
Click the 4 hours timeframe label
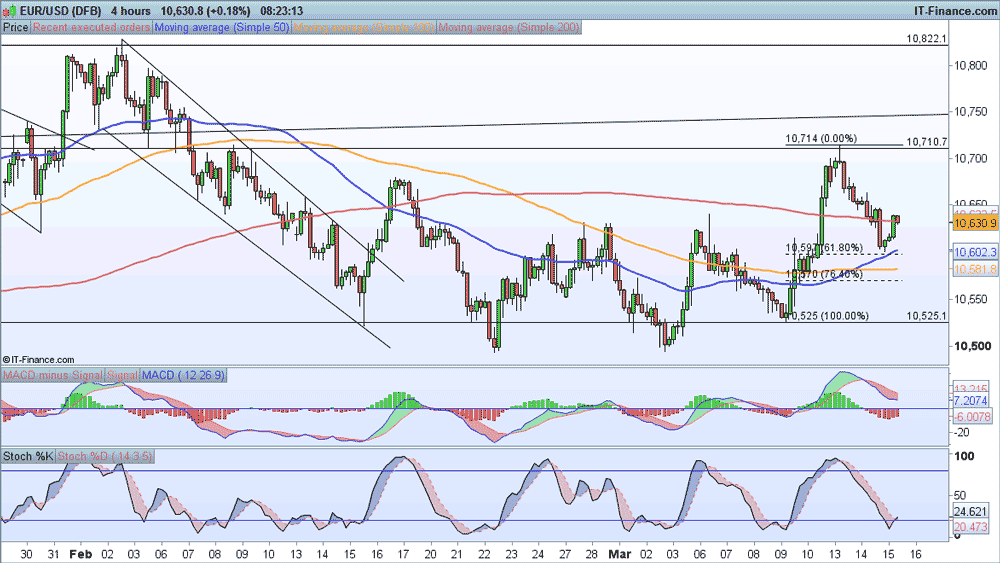click(131, 11)
